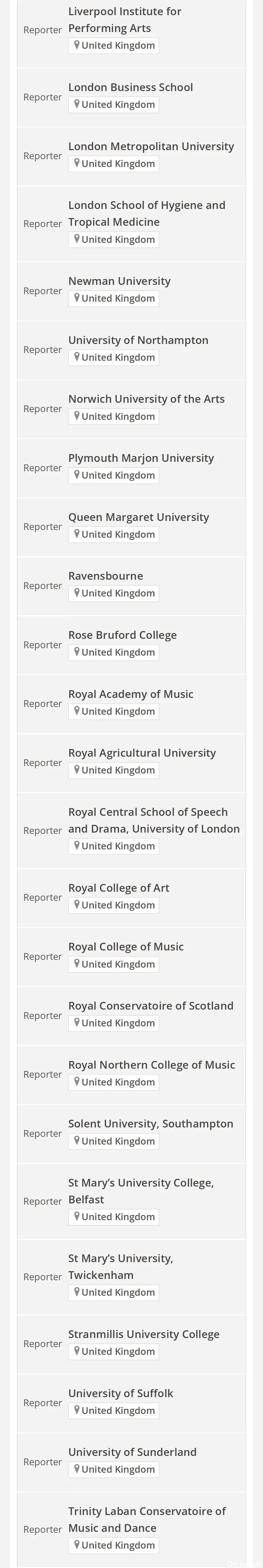Select Royal Agricultural University
Viewport: 263px width, 1568px height.
(x=142, y=753)
